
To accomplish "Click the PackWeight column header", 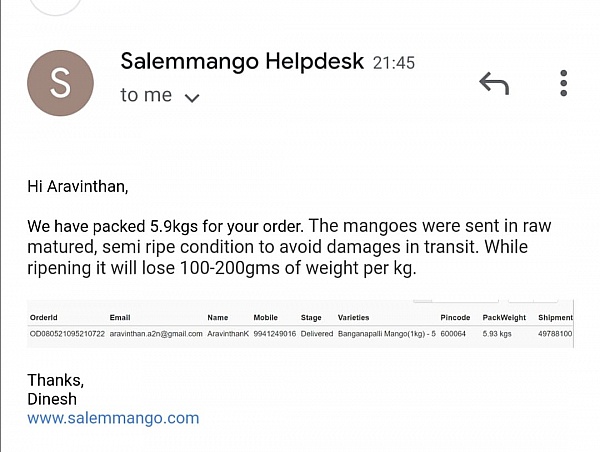I will click(x=504, y=317).
